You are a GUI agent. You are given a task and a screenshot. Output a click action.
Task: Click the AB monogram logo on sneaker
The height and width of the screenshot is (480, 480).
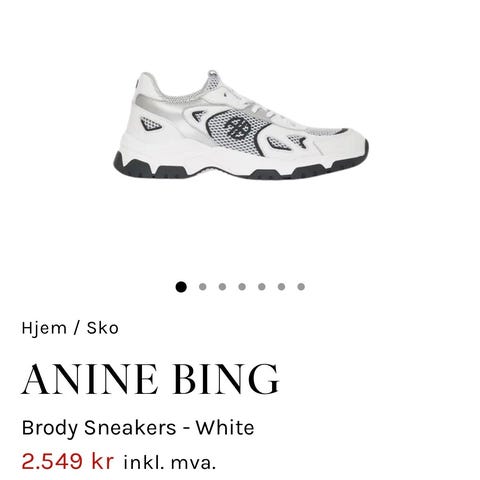pyautogui.click(x=237, y=128)
